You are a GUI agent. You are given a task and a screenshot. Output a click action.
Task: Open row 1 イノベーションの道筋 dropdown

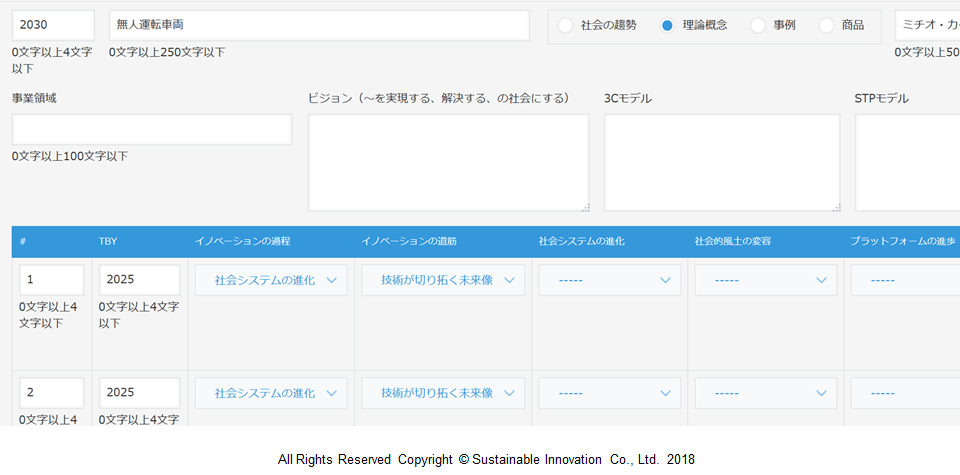442,280
